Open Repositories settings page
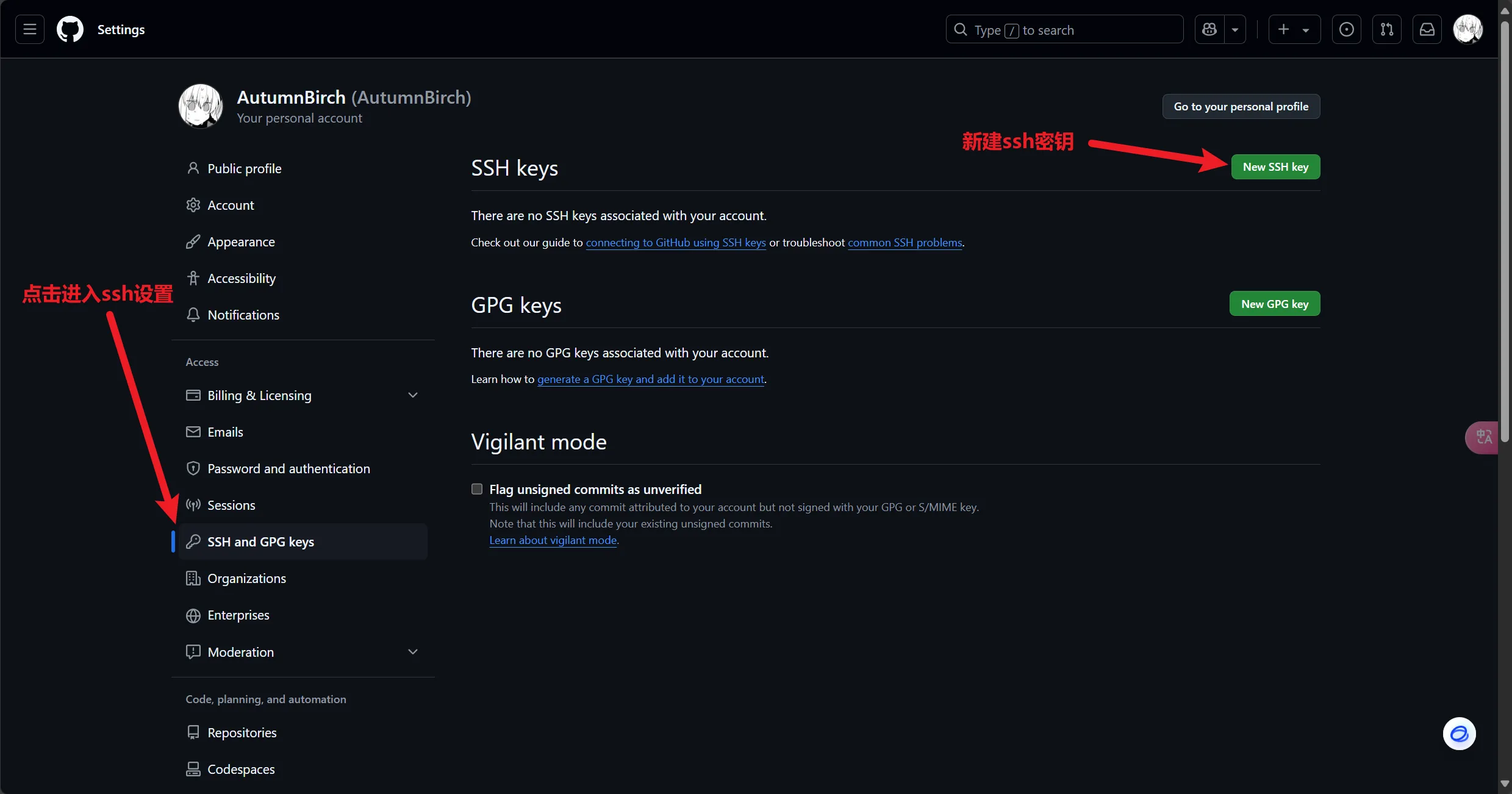Viewport: 1512px width, 794px height. (x=303, y=732)
